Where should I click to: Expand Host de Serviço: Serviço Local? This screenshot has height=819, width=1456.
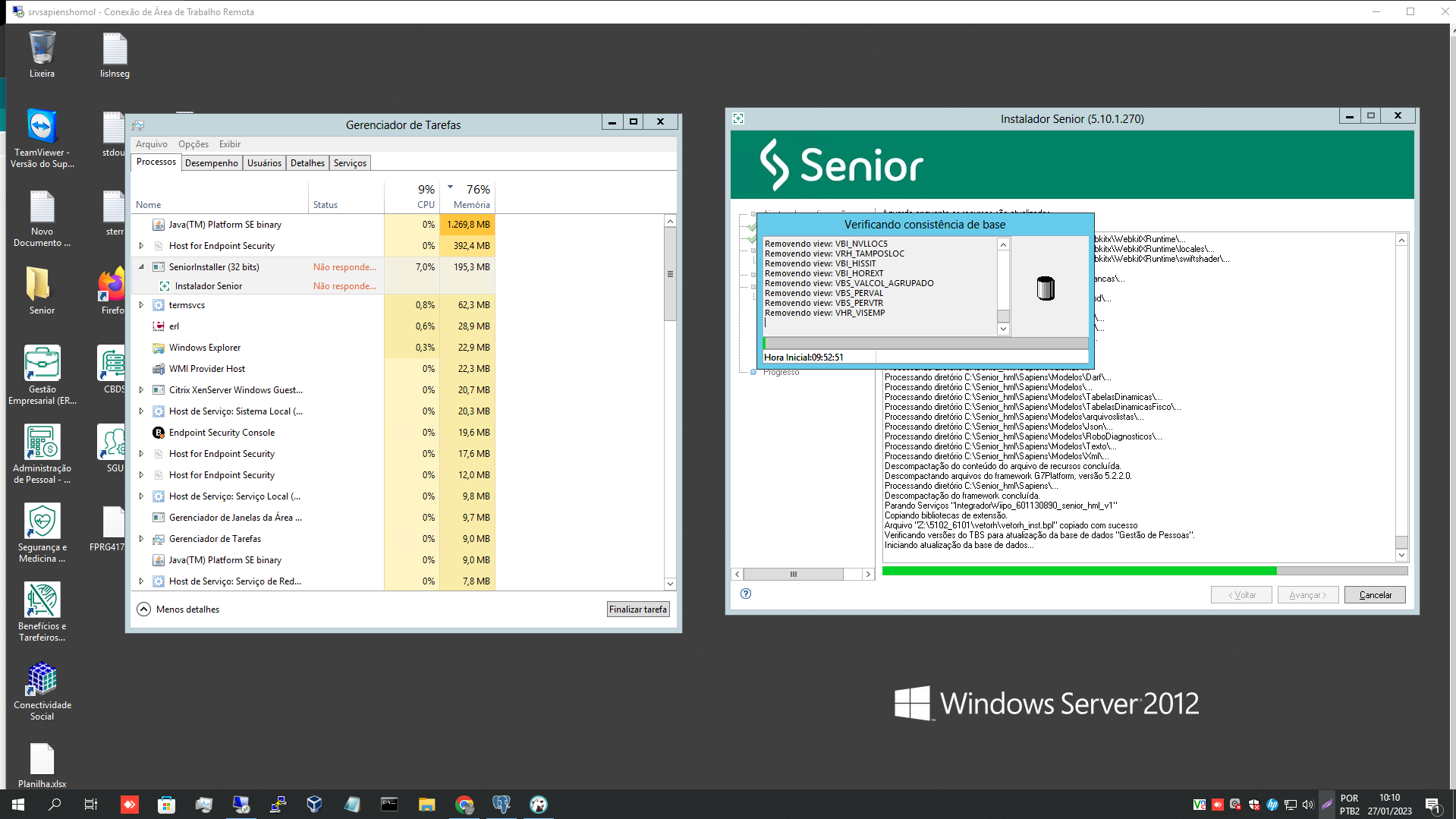141,496
